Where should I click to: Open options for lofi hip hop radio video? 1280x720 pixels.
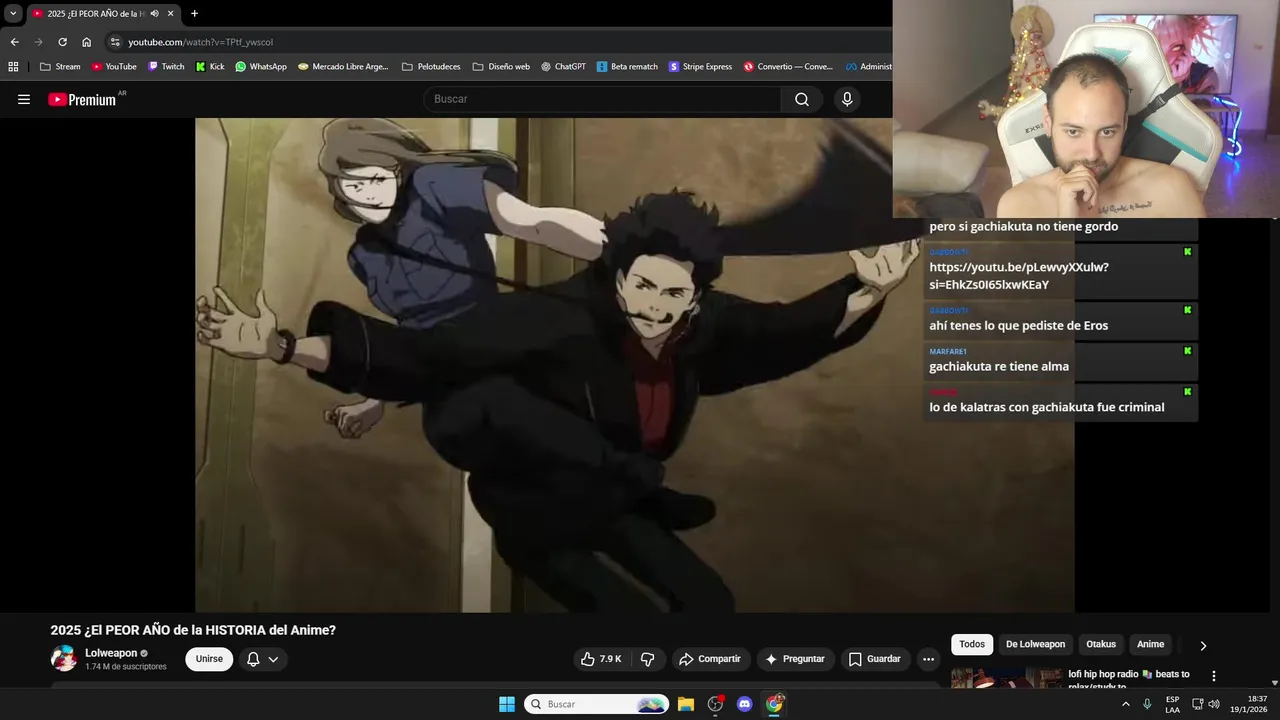pyautogui.click(x=1214, y=676)
